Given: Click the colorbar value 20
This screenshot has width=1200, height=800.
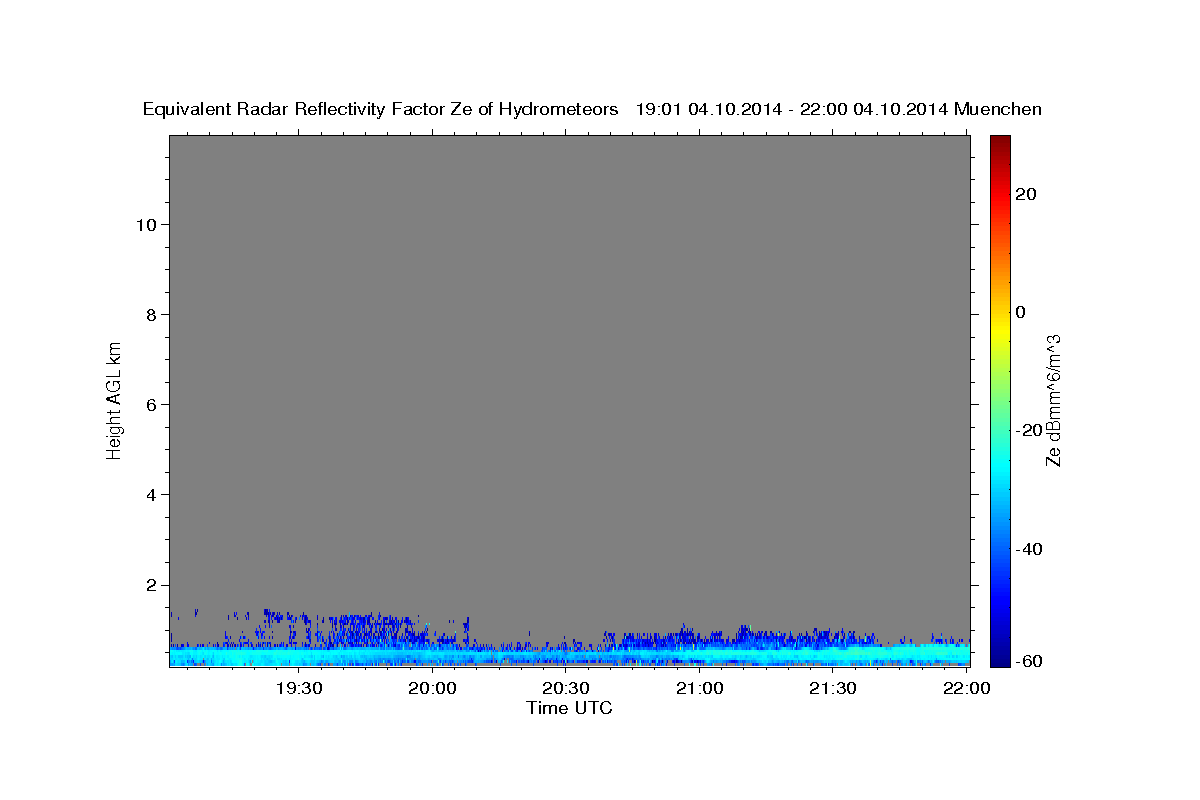Looking at the screenshot, I should point(1024,194).
